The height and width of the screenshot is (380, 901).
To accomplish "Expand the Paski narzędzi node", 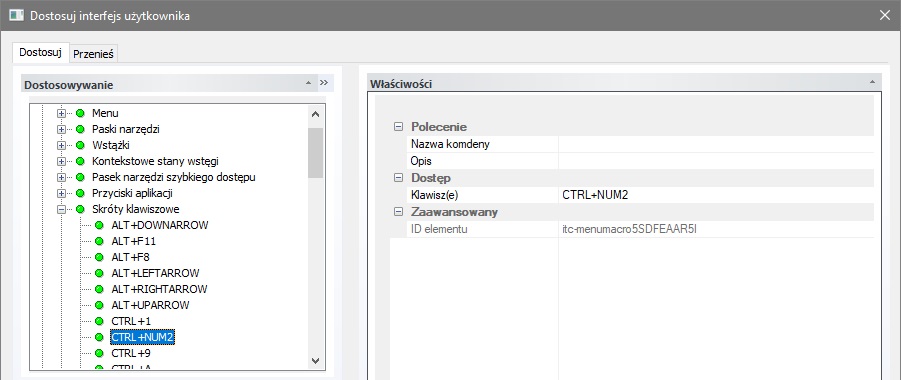I will point(61,129).
